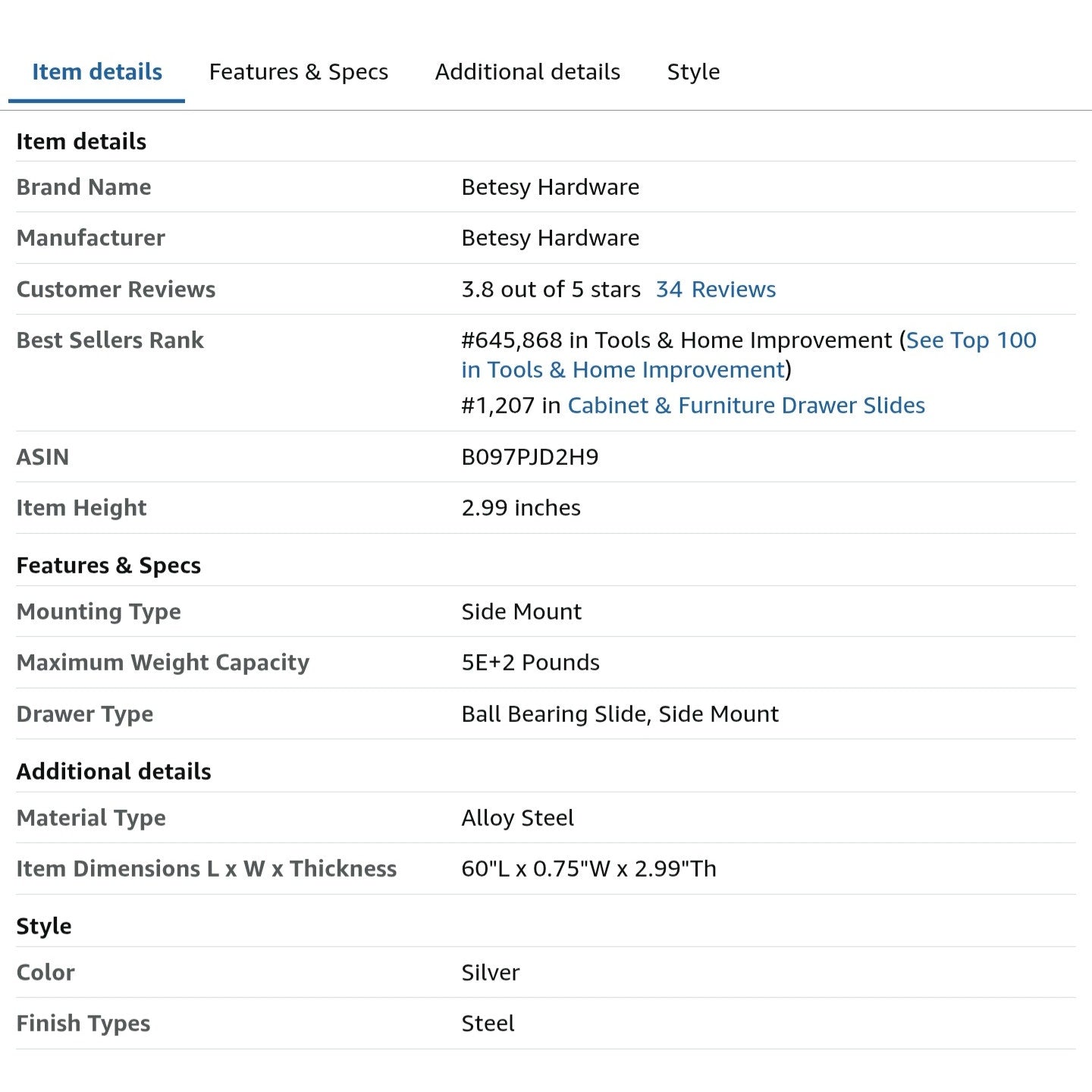
Task: Select the Additional details tab
Action: click(x=527, y=72)
